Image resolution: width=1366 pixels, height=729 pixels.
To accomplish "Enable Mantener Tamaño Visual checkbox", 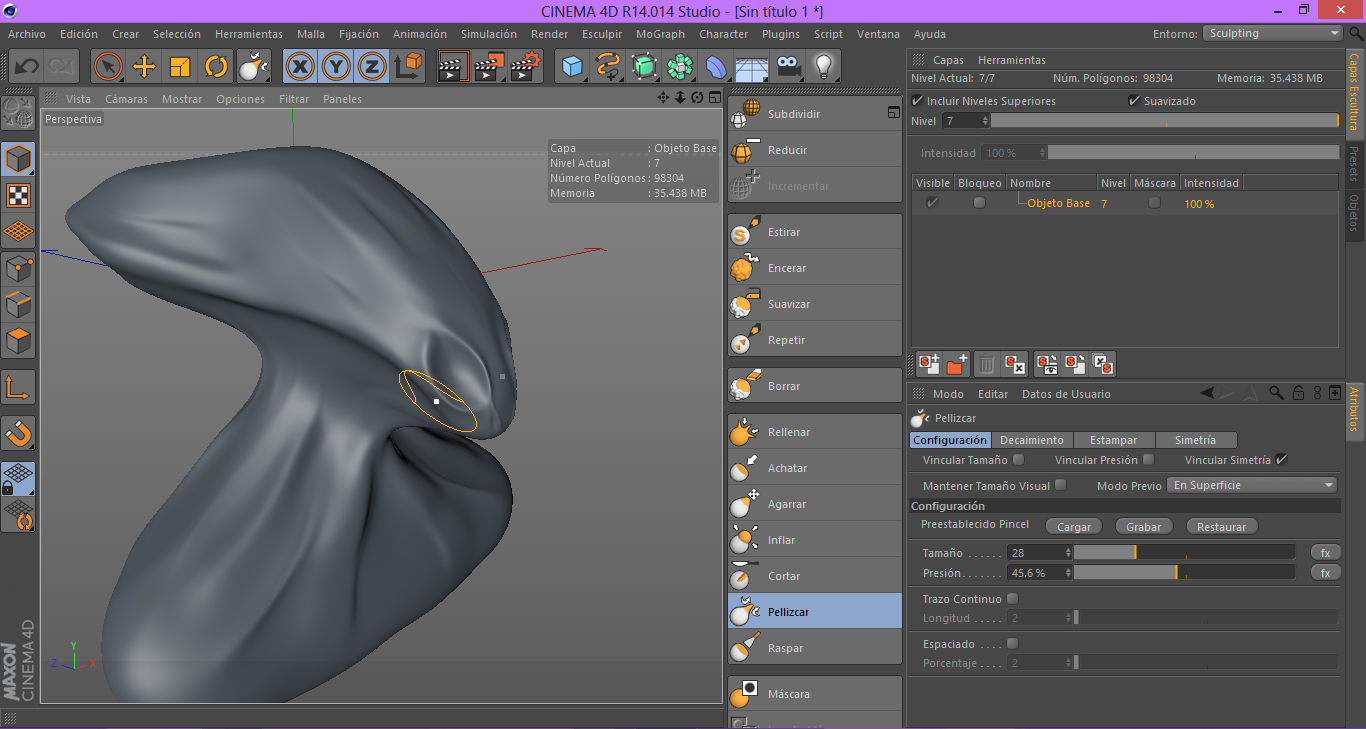I will 1061,485.
